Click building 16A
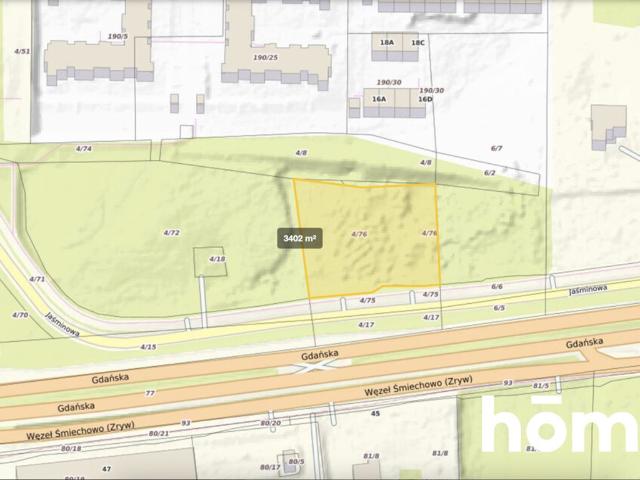 [379, 99]
